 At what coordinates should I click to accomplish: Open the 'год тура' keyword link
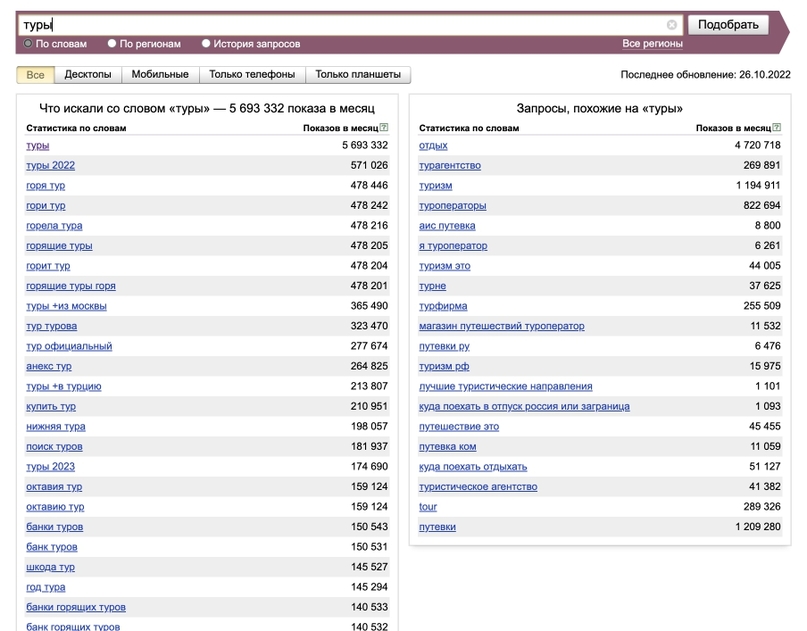(46, 587)
